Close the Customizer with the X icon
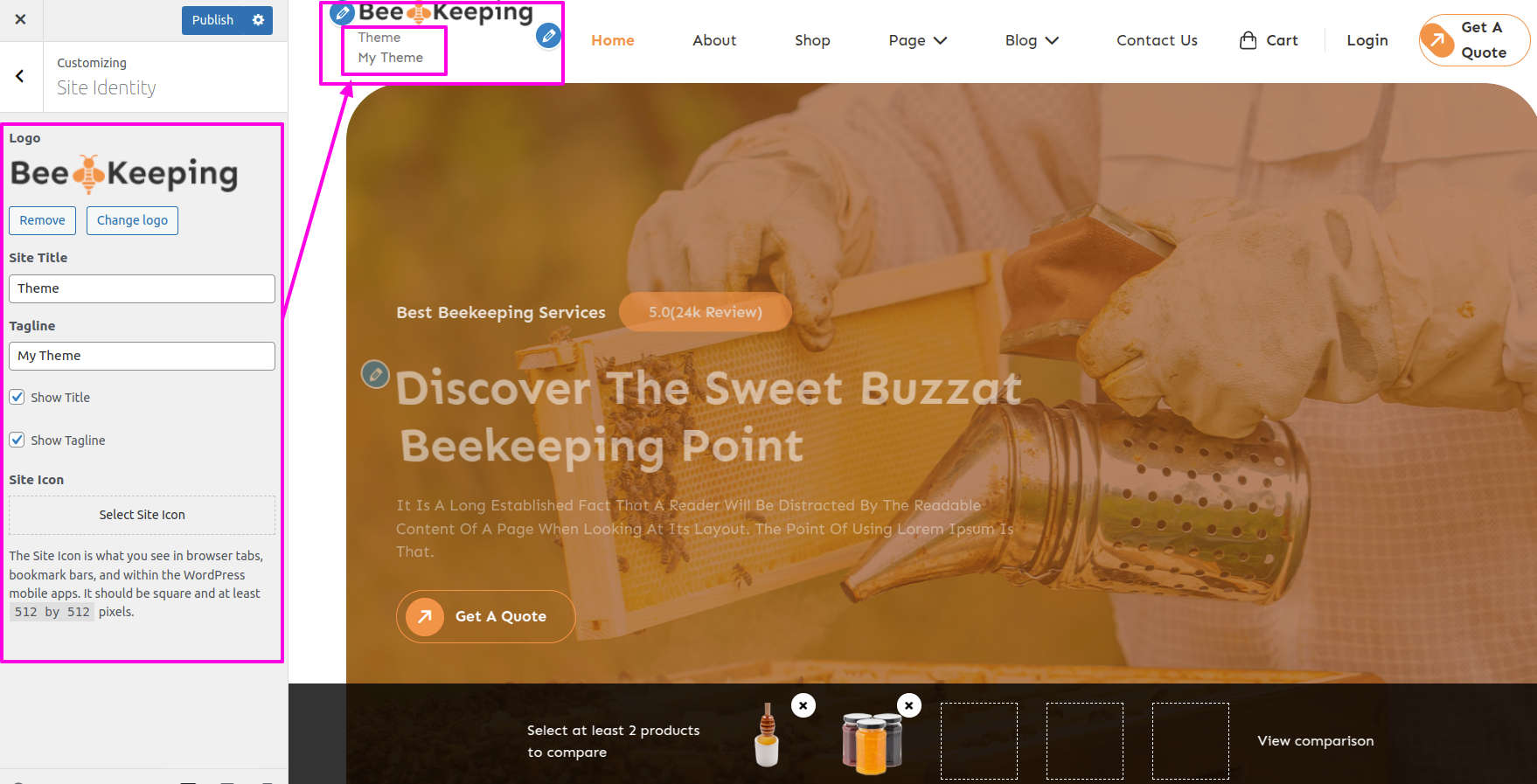This screenshot has width=1537, height=784. [21, 19]
